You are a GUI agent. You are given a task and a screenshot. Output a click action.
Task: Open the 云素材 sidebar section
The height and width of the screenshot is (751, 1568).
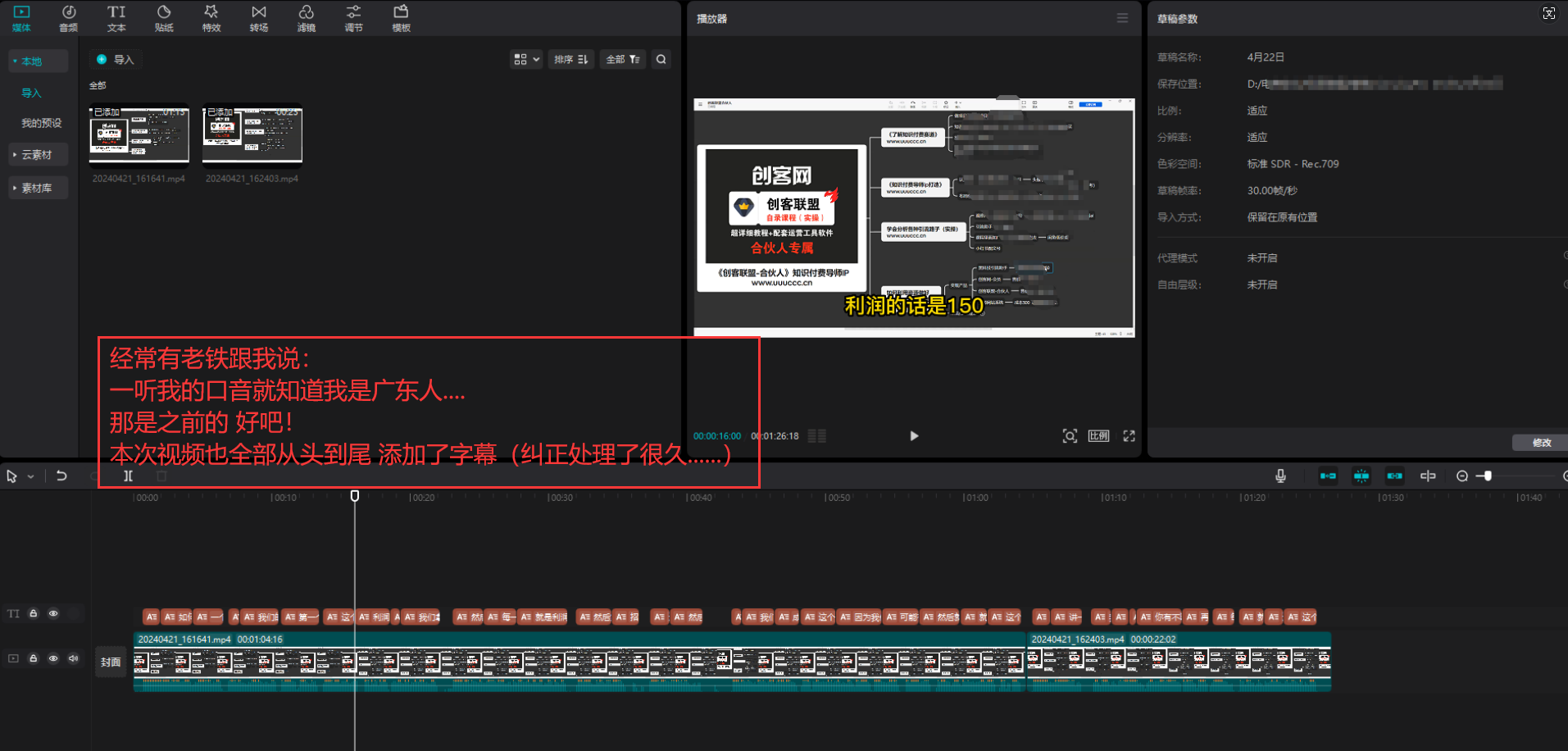coord(38,154)
